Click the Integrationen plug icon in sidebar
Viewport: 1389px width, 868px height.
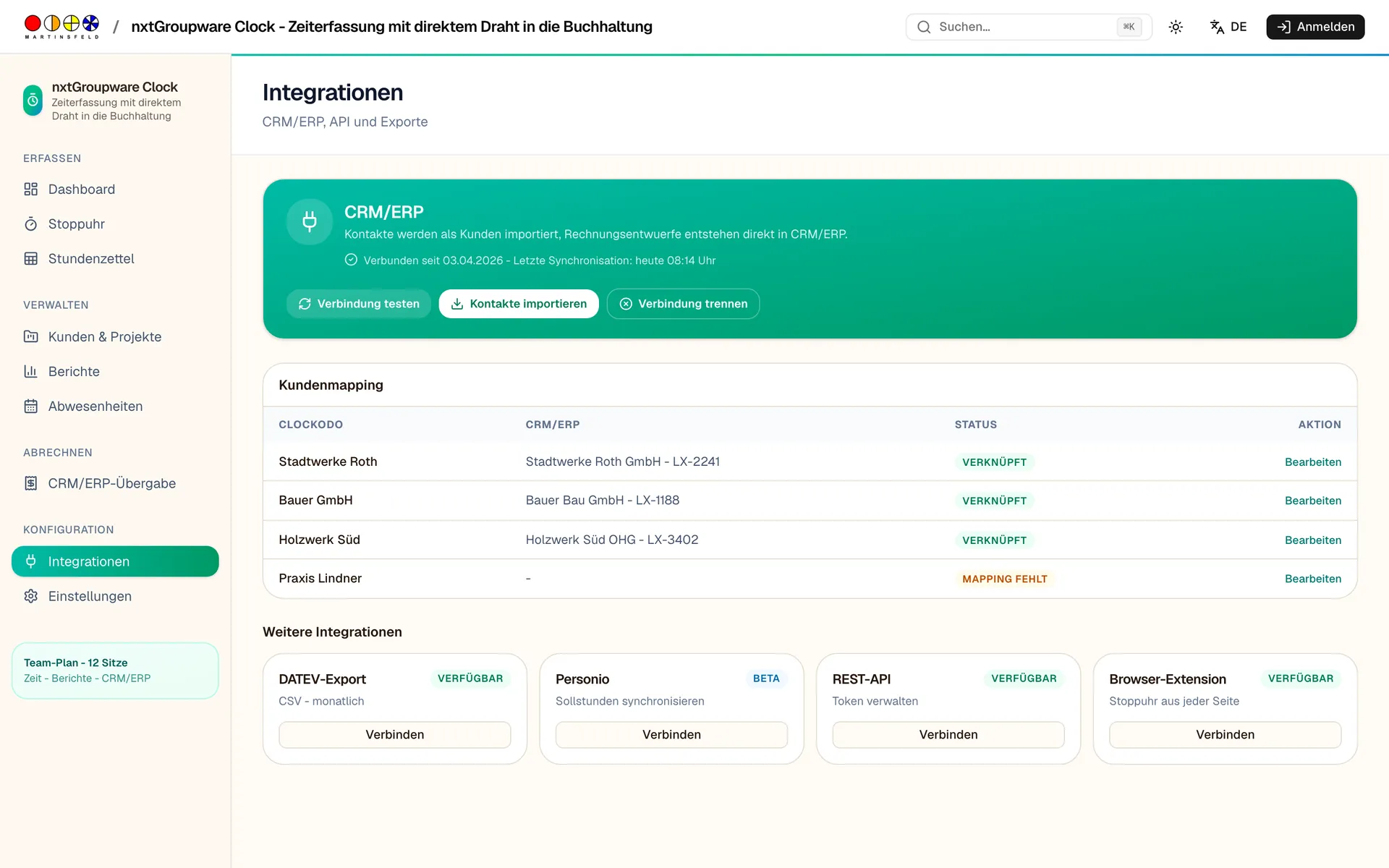point(30,561)
